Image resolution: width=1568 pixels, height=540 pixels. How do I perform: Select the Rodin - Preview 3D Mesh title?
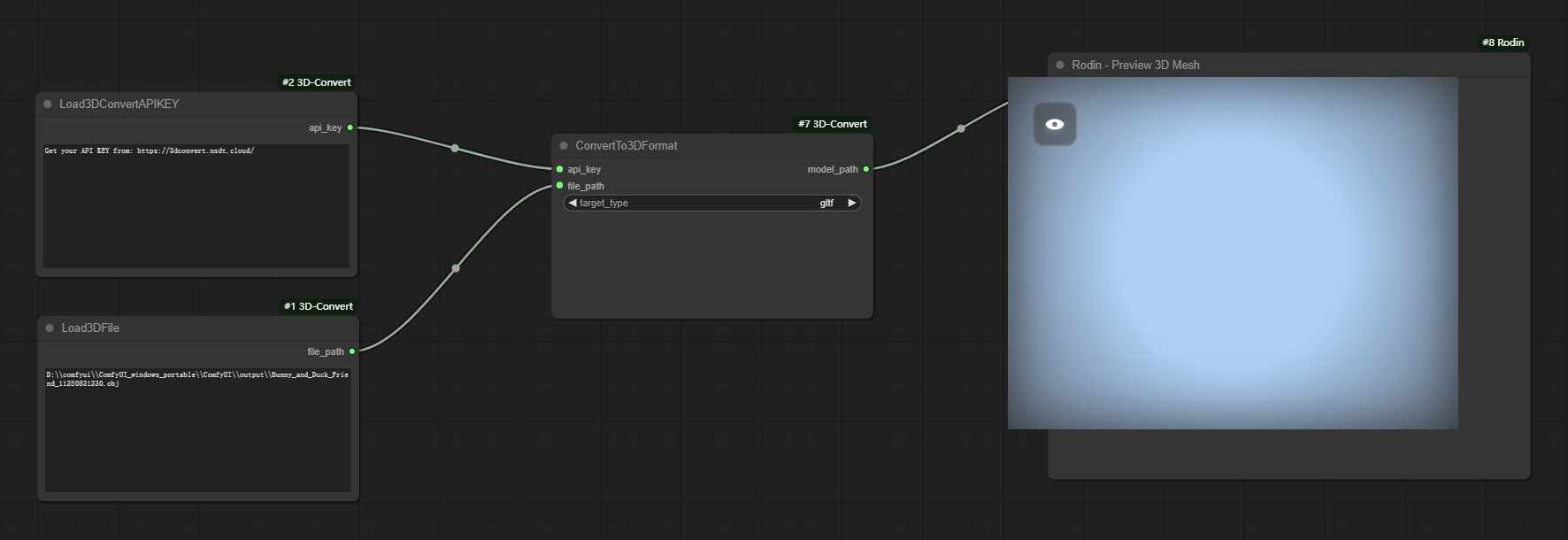1135,66
